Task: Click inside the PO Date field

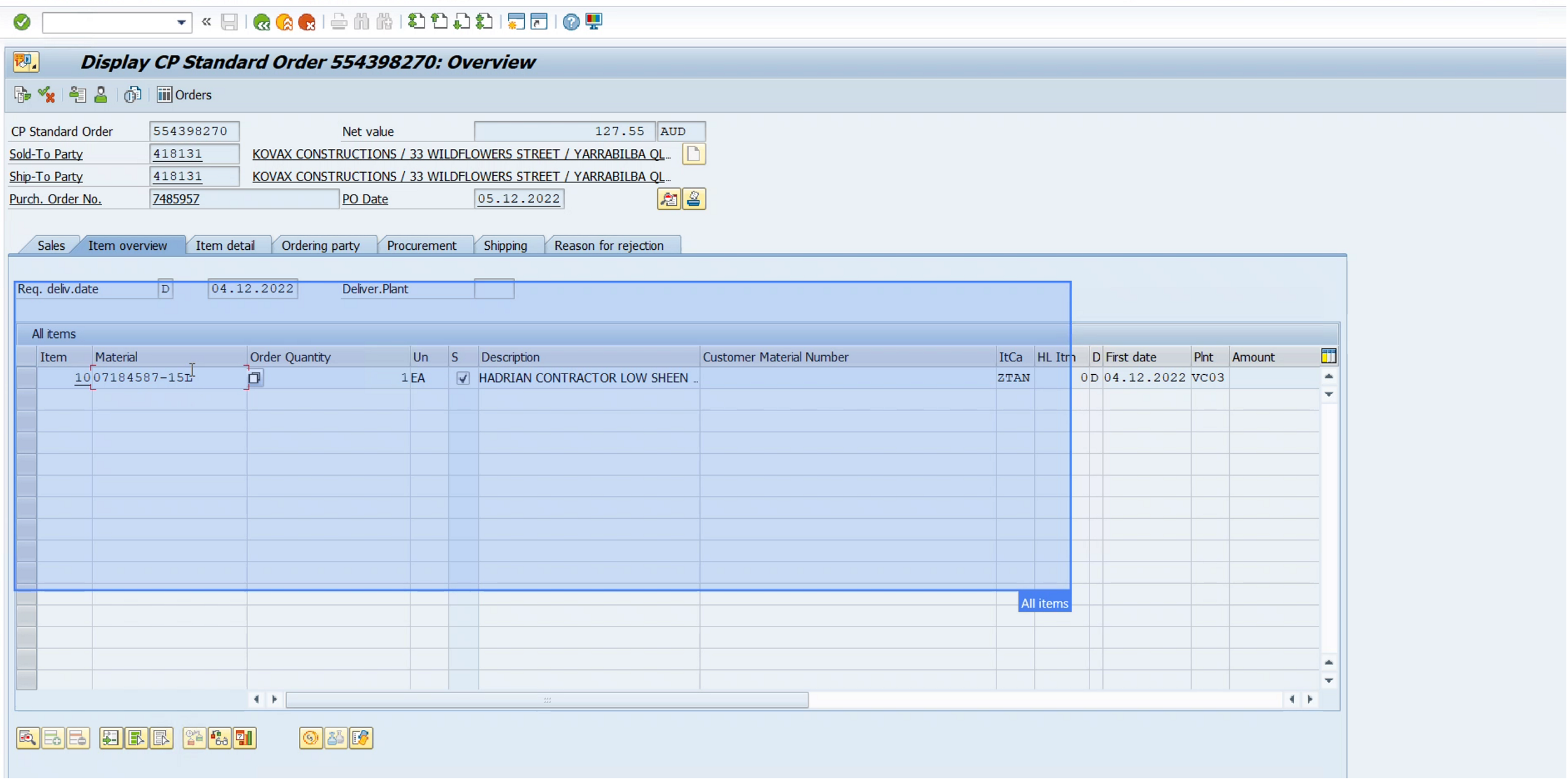Action: click(x=518, y=198)
